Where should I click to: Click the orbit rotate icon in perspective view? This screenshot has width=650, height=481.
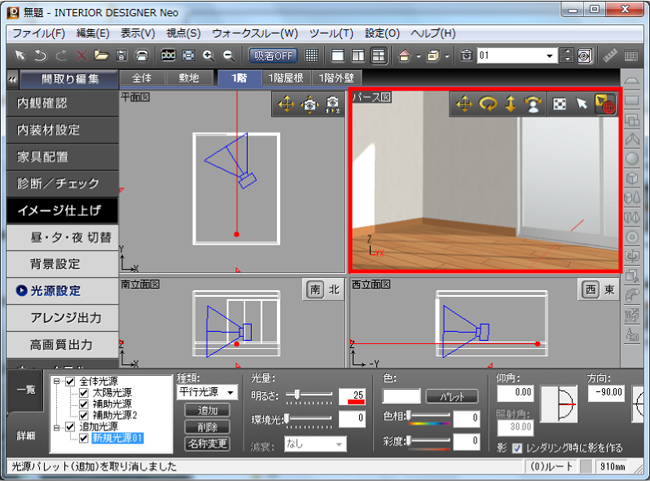click(490, 104)
